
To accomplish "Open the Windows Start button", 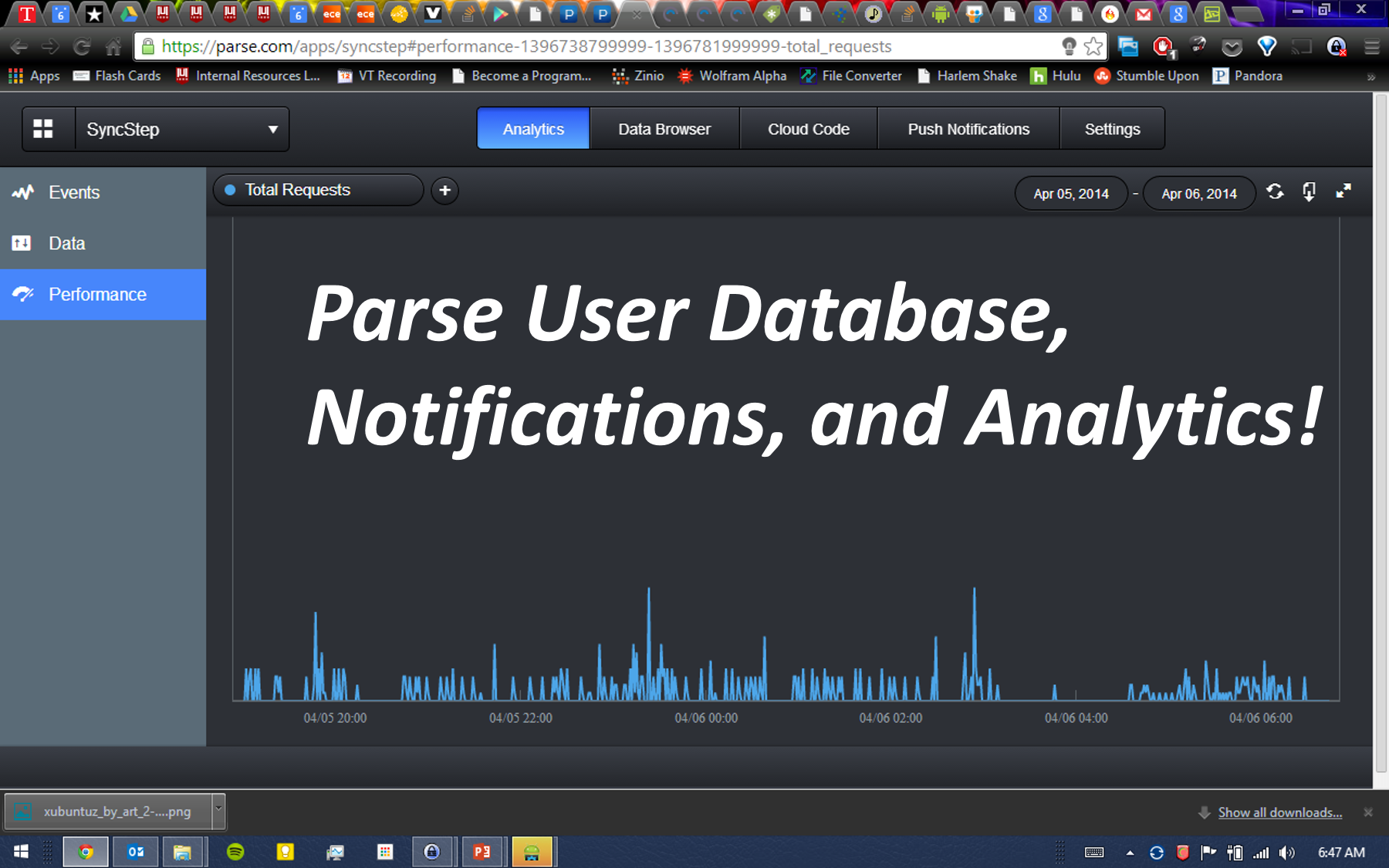I will pyautogui.click(x=21, y=852).
